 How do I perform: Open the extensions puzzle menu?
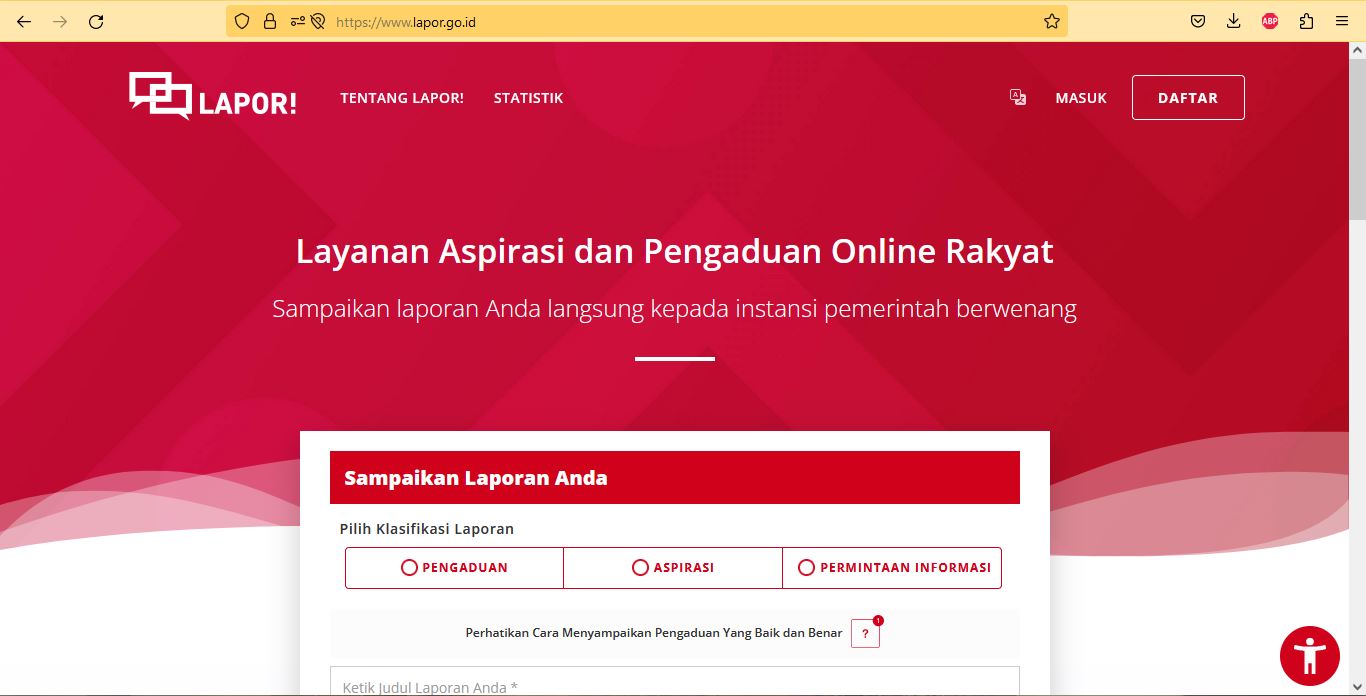pos(1306,21)
